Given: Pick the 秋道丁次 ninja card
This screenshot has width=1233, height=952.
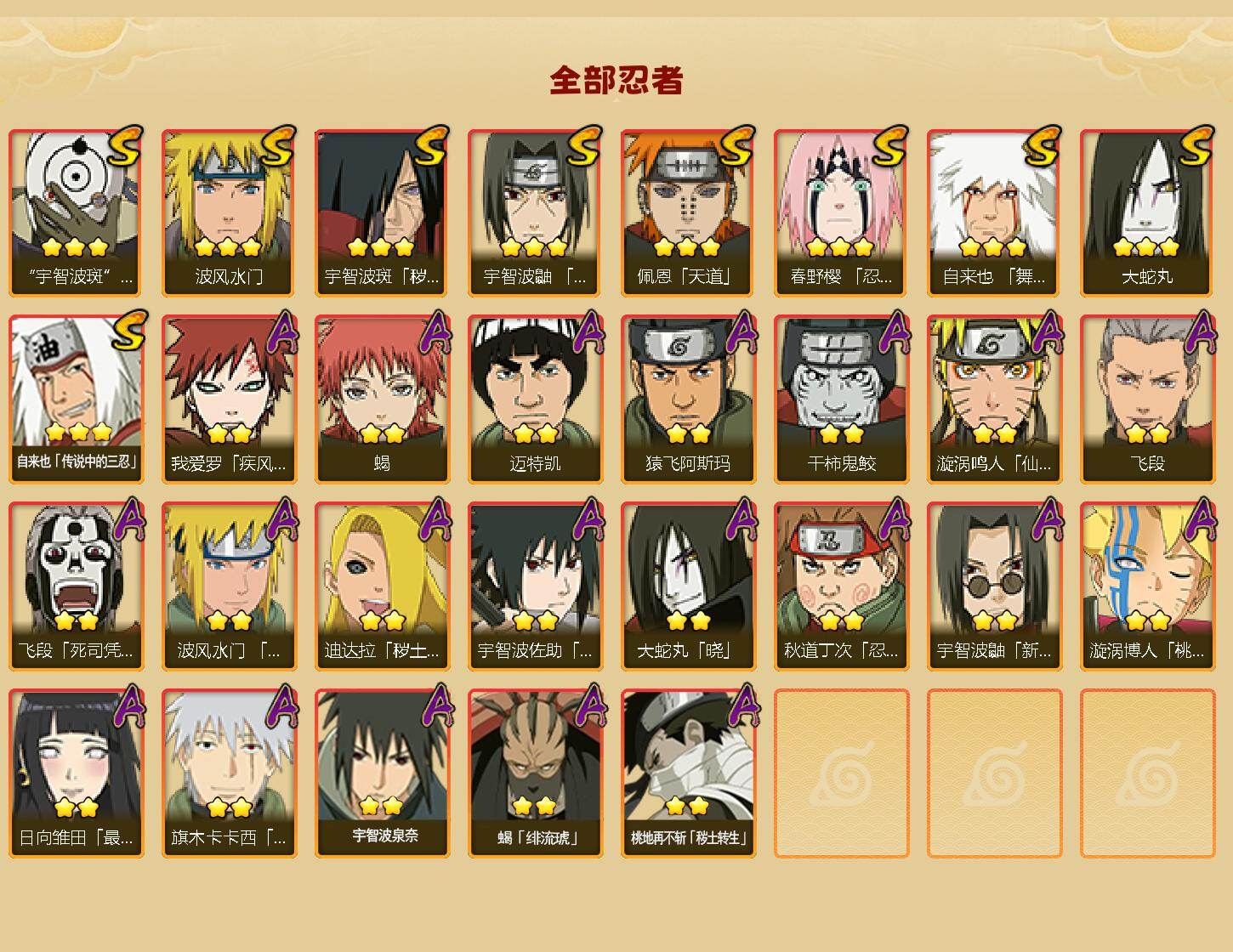Looking at the screenshot, I should tap(842, 586).
